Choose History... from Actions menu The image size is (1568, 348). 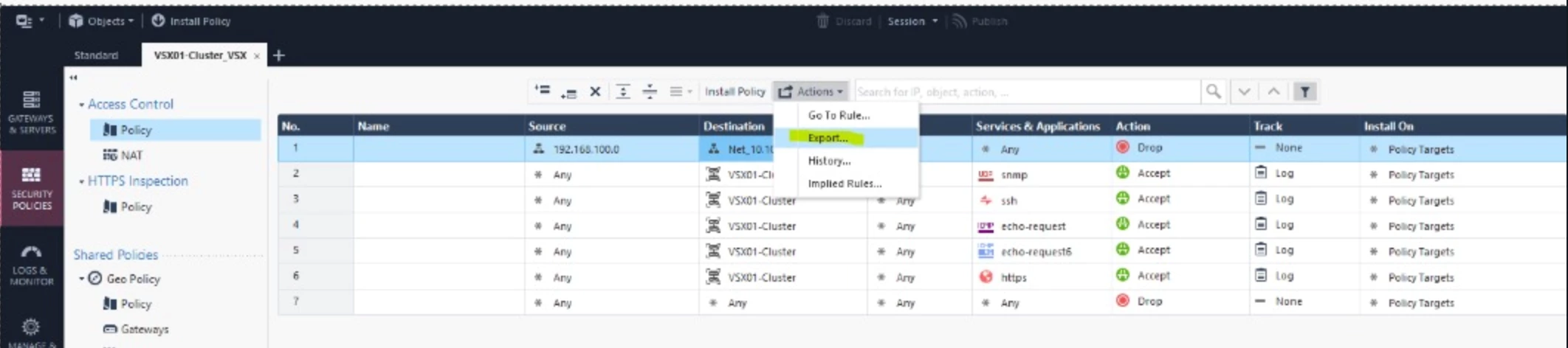[829, 161]
